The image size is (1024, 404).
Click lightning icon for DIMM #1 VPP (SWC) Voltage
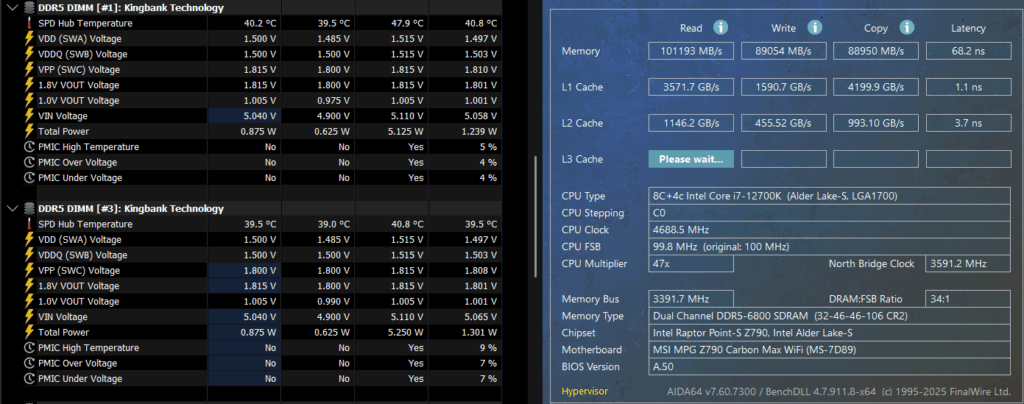29,70
